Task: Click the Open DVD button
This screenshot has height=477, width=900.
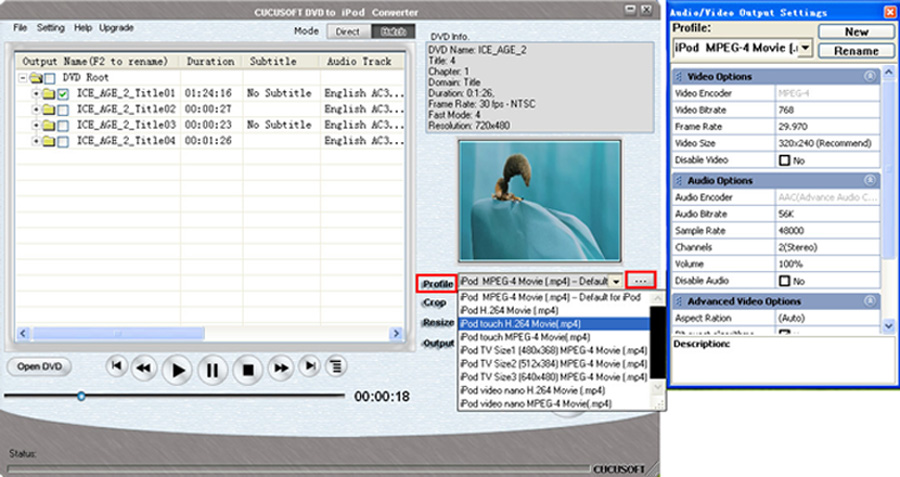Action: click(x=39, y=366)
